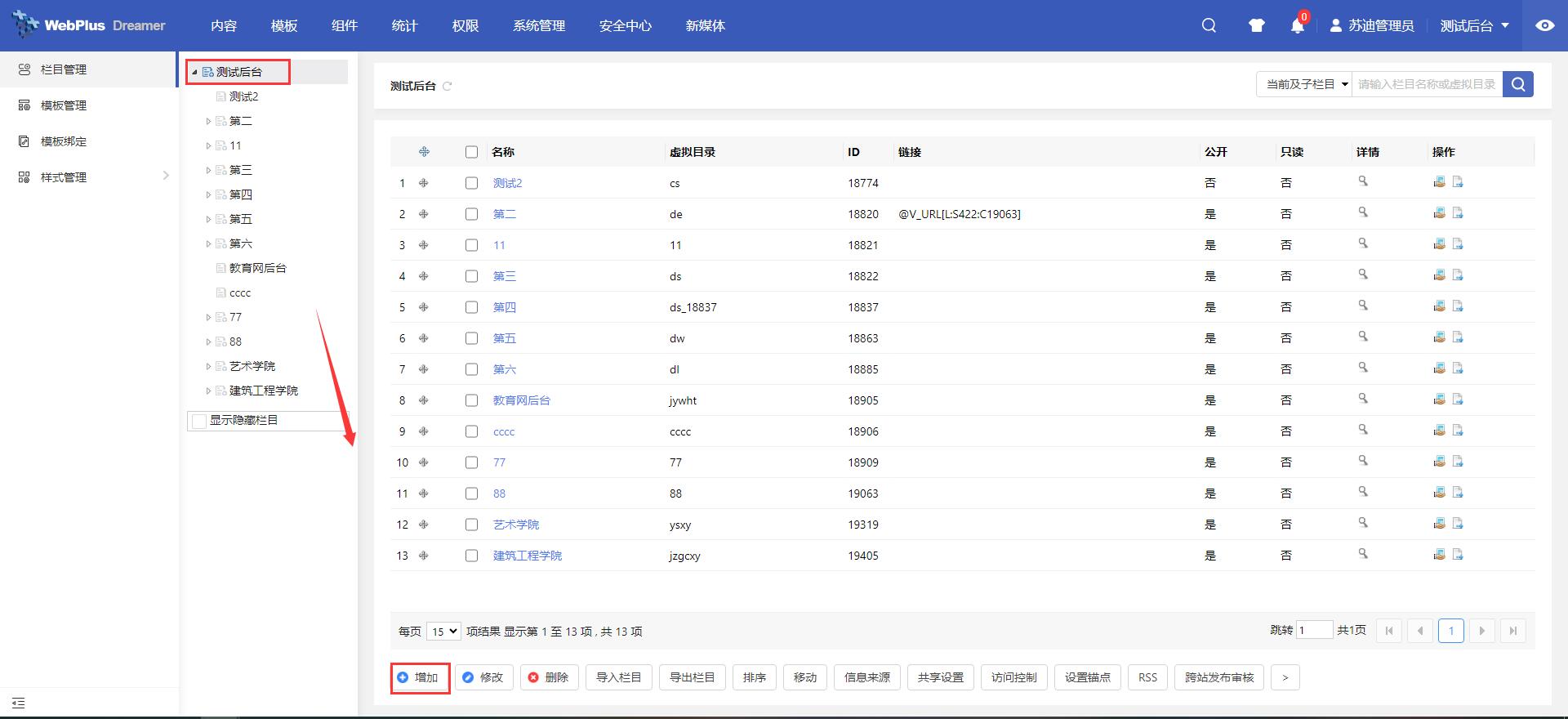
Task: Click first operation icon for 测试2
Action: click(x=1439, y=181)
